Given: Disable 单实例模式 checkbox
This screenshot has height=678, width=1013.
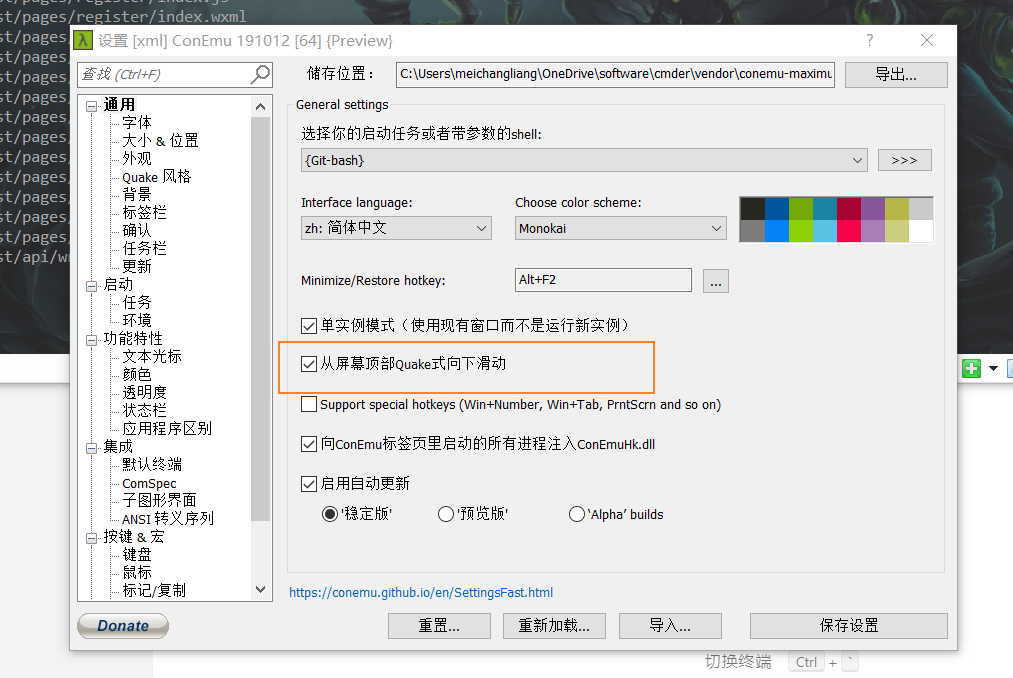Looking at the screenshot, I should [x=309, y=325].
